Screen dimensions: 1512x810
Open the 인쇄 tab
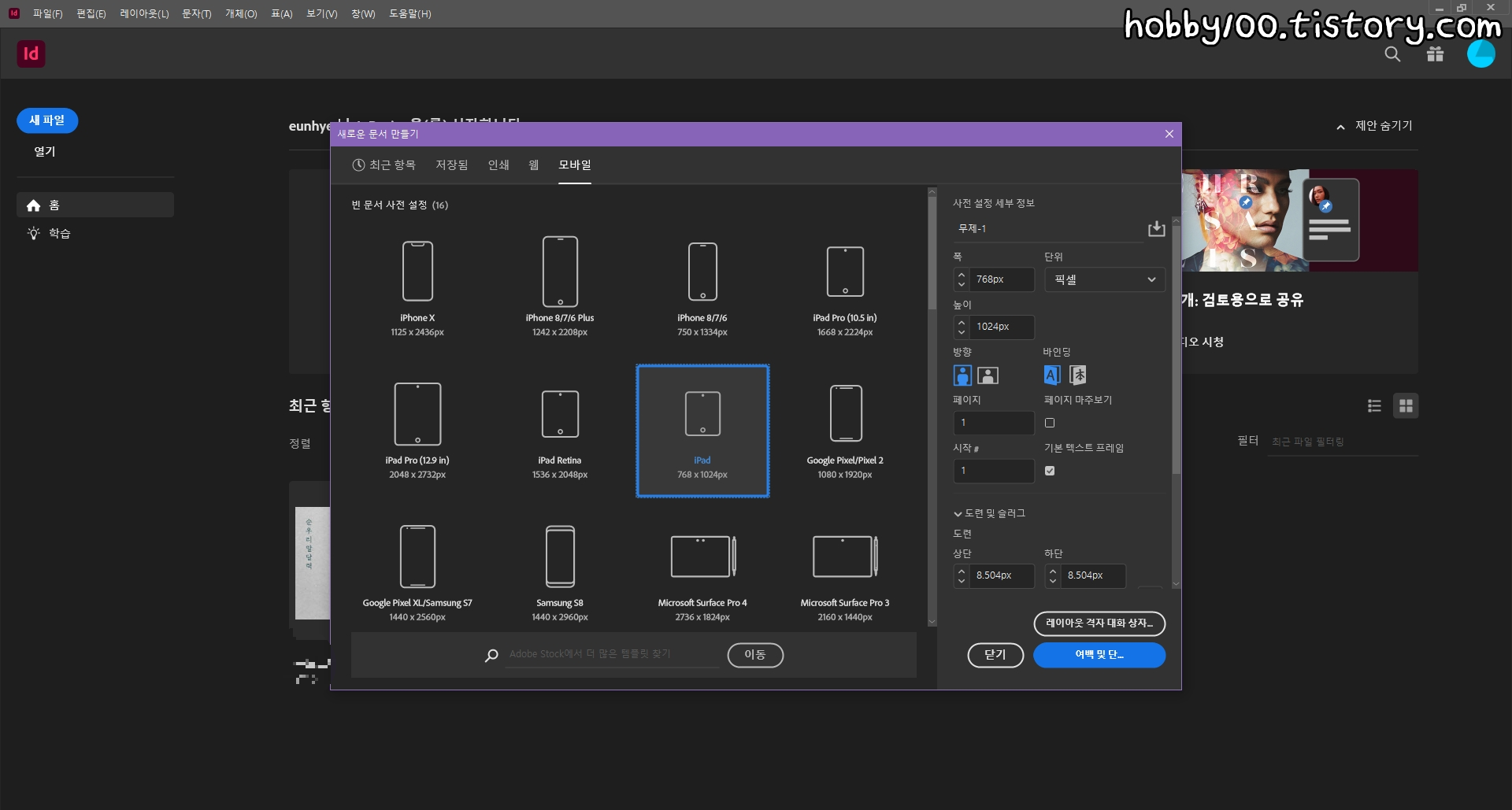pyautogui.click(x=498, y=165)
